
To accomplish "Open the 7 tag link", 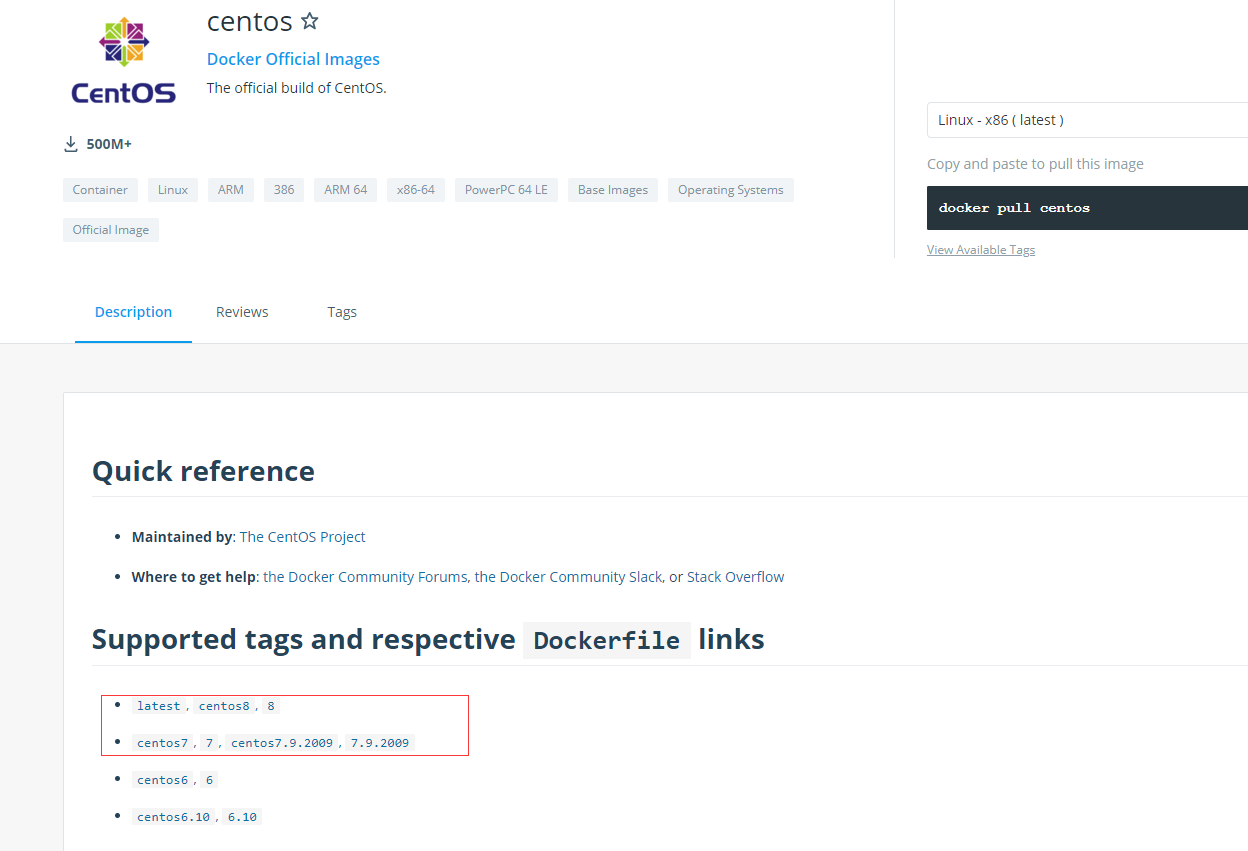I will click(x=209, y=743).
